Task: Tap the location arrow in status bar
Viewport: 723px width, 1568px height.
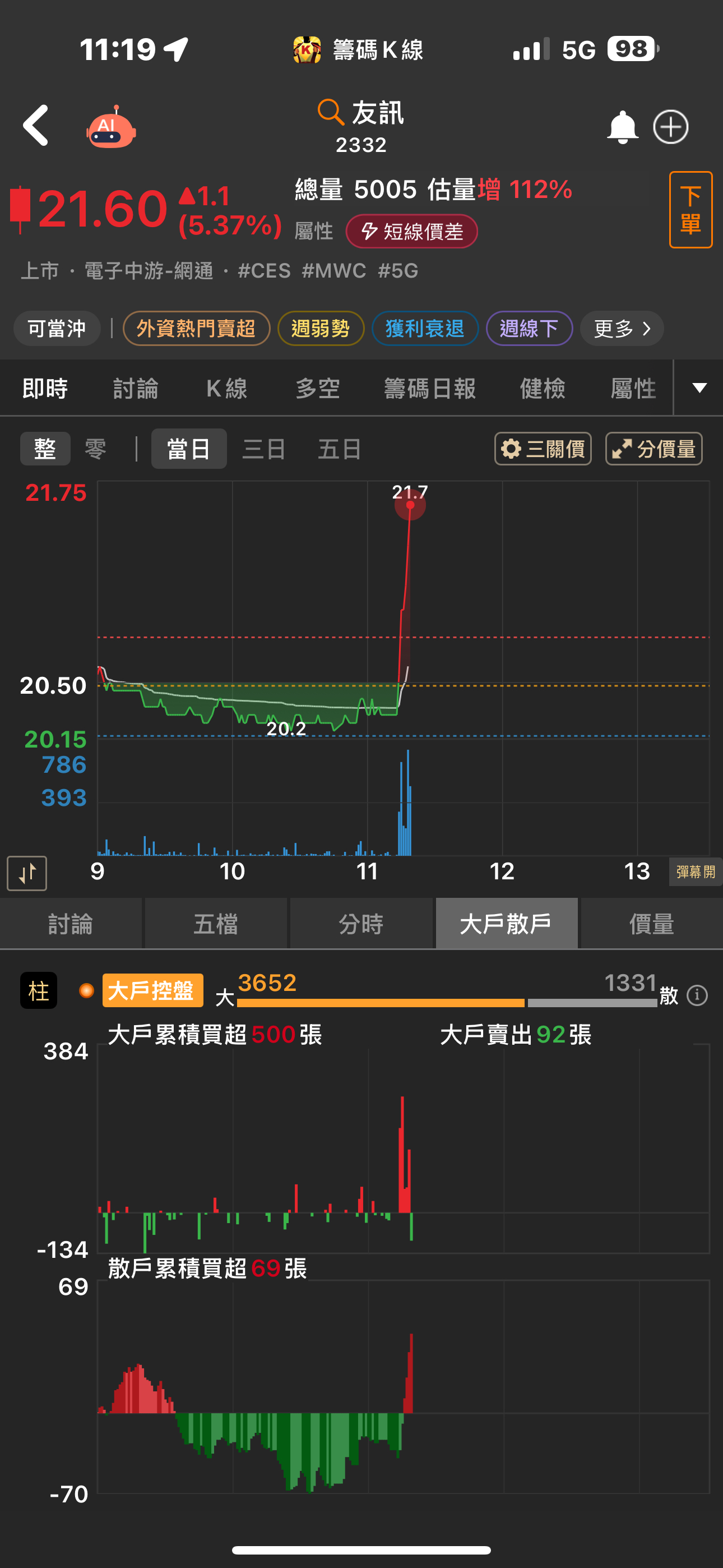Action: (176, 49)
